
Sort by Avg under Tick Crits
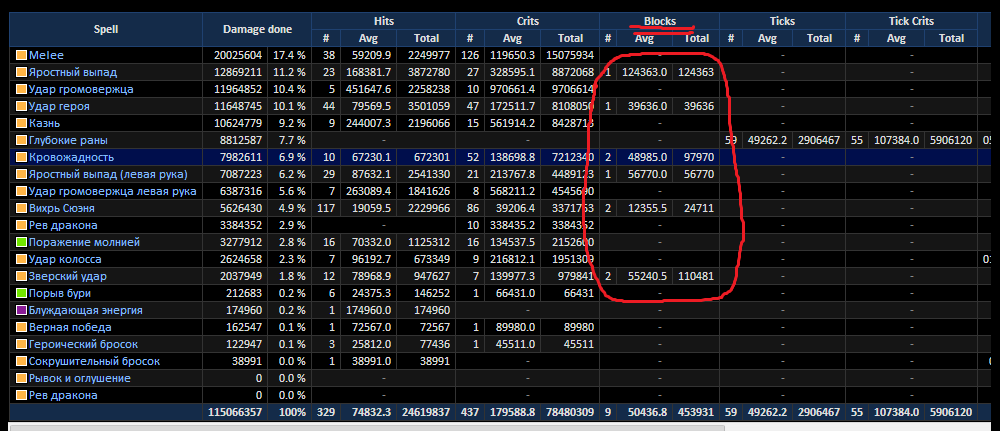[x=896, y=38]
